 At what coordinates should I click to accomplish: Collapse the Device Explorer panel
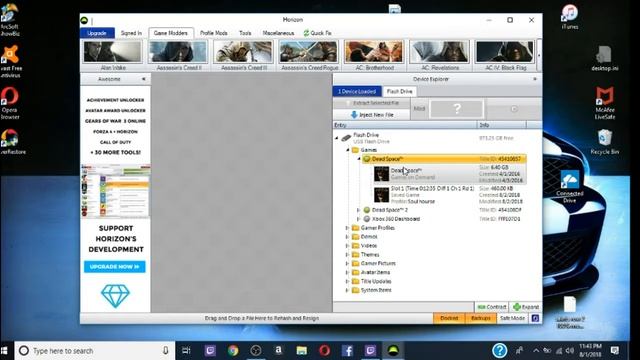point(535,79)
